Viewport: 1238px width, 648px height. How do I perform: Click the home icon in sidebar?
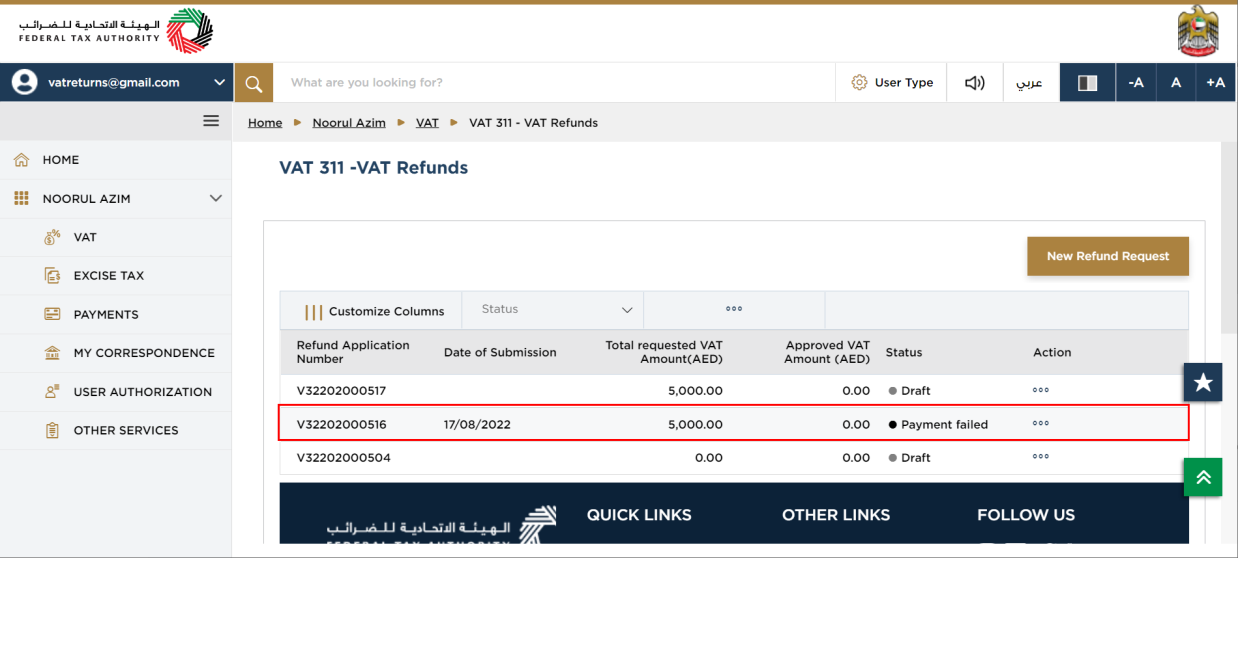(21, 160)
